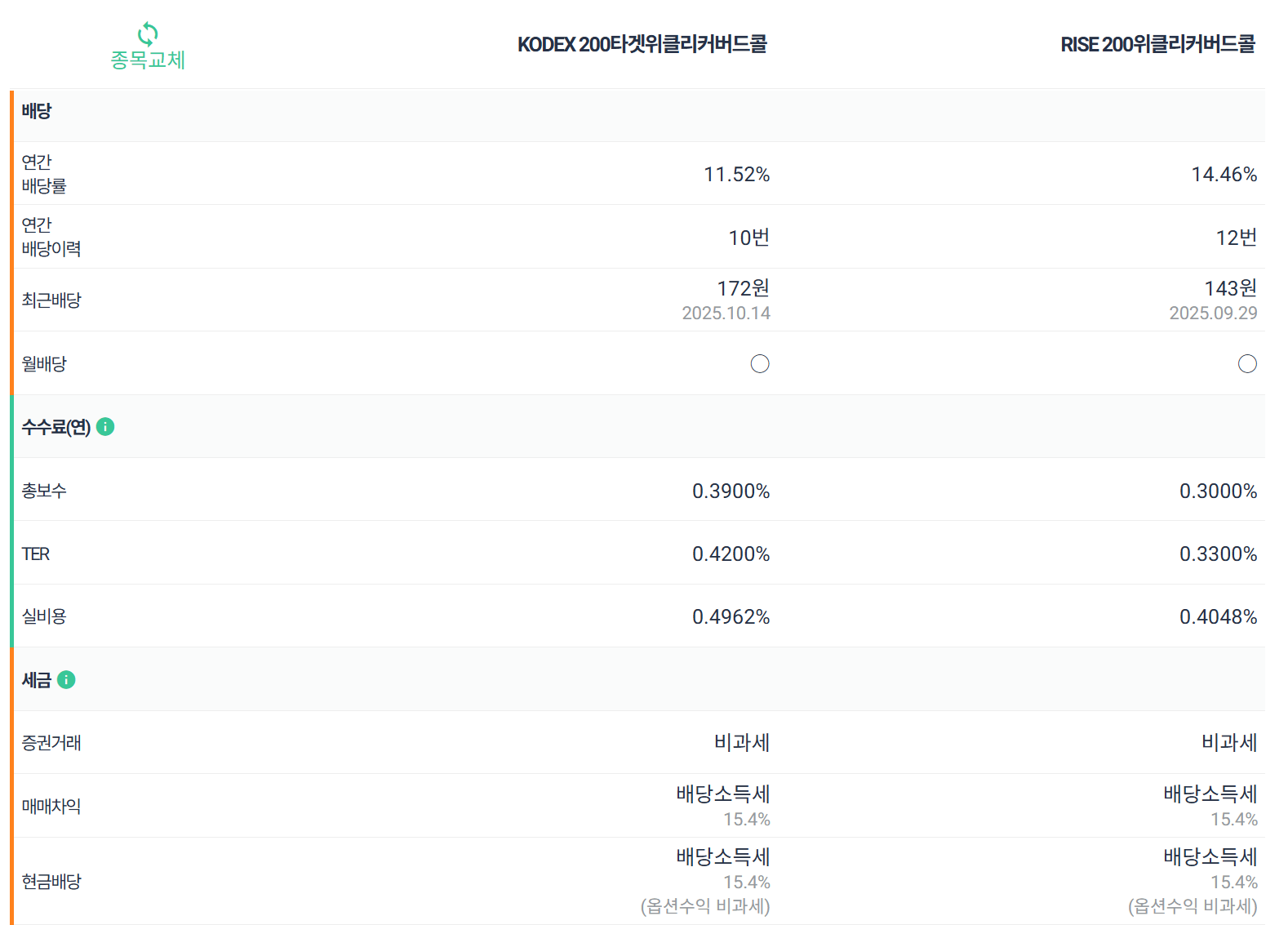Click the 10번 dividend history value
This screenshot has width=1288, height=925.
tap(749, 238)
